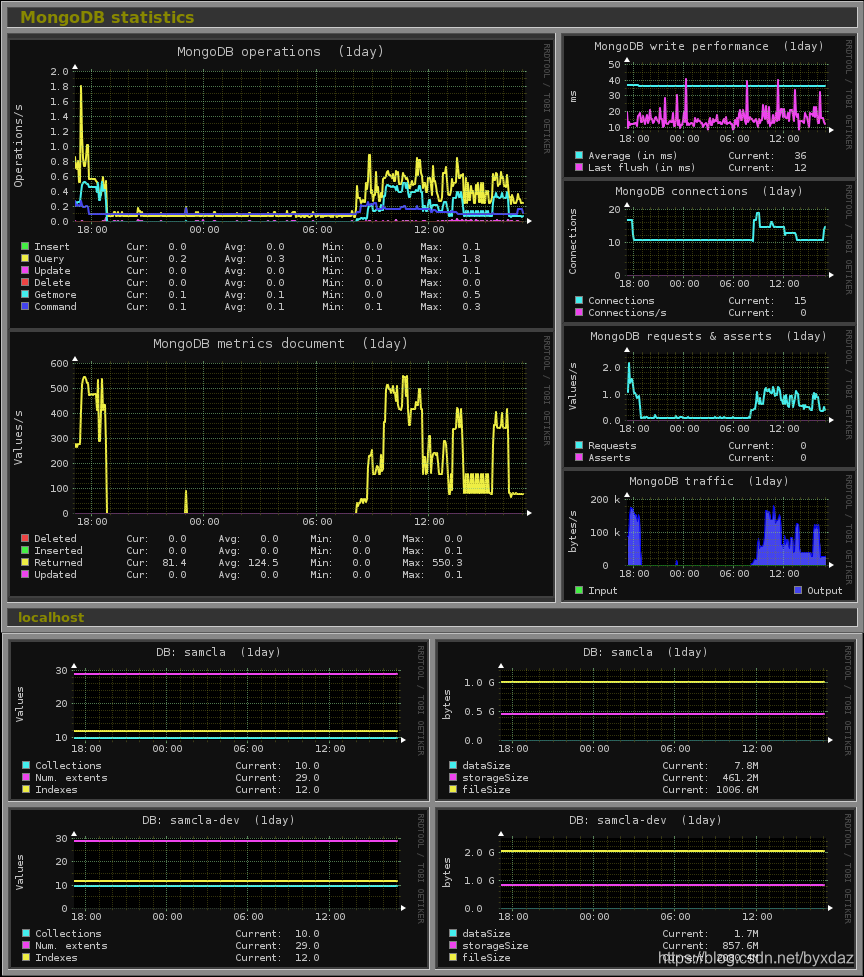Click the magenta Last flush swatch
The height and width of the screenshot is (977, 864).
coord(579,168)
